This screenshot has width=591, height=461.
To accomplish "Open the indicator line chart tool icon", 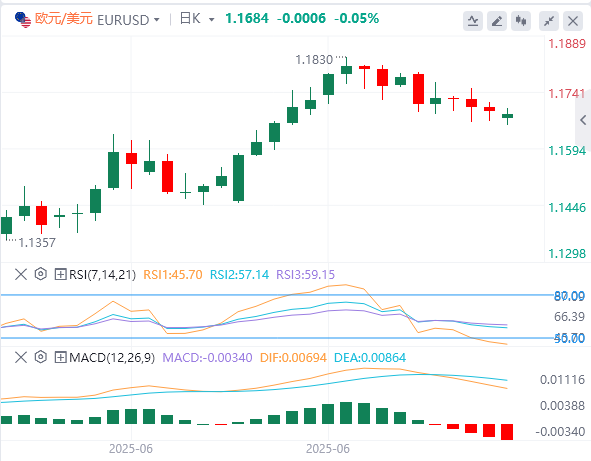I will click(x=473, y=21).
